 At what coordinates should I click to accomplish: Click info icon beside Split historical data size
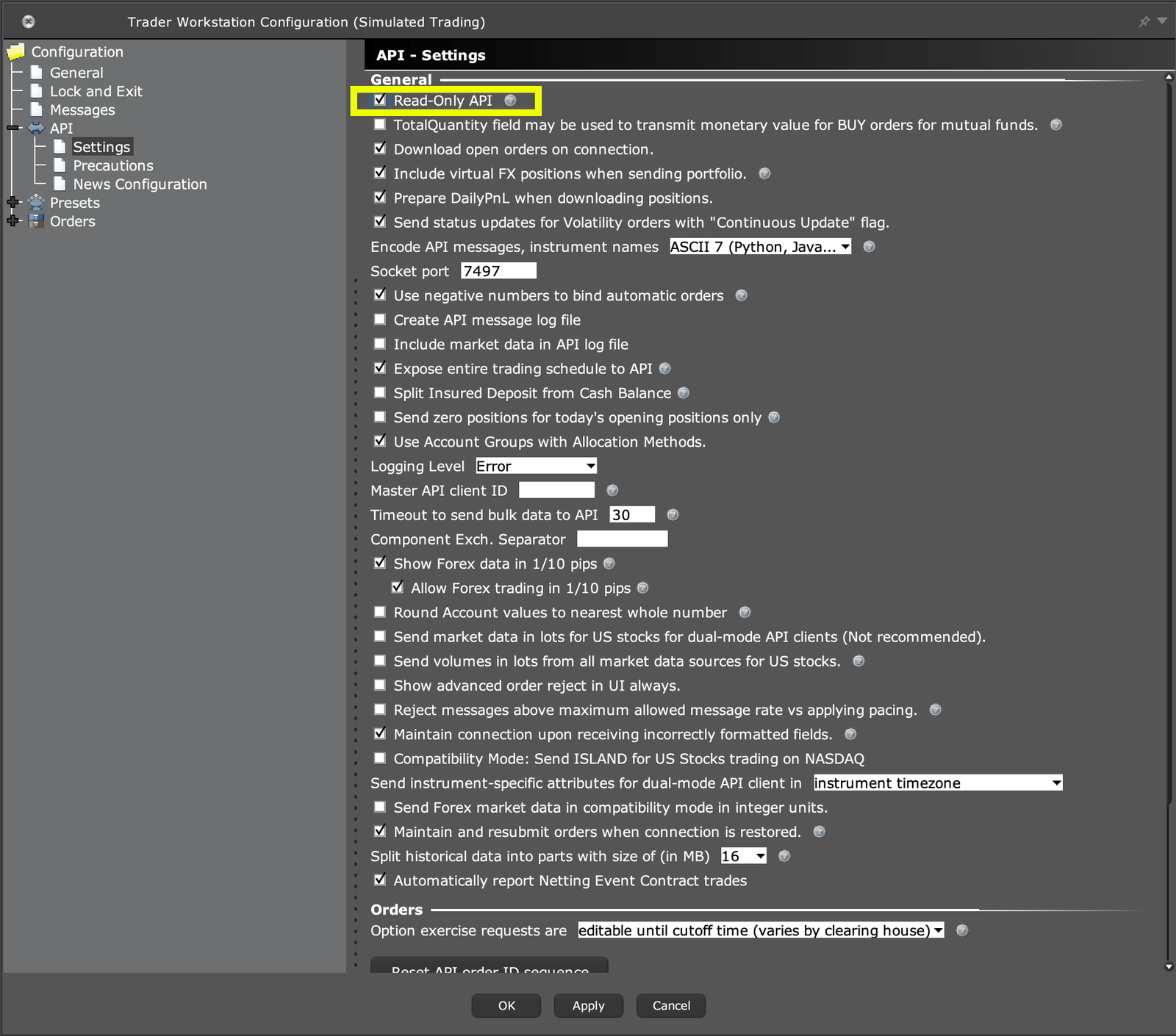click(784, 856)
